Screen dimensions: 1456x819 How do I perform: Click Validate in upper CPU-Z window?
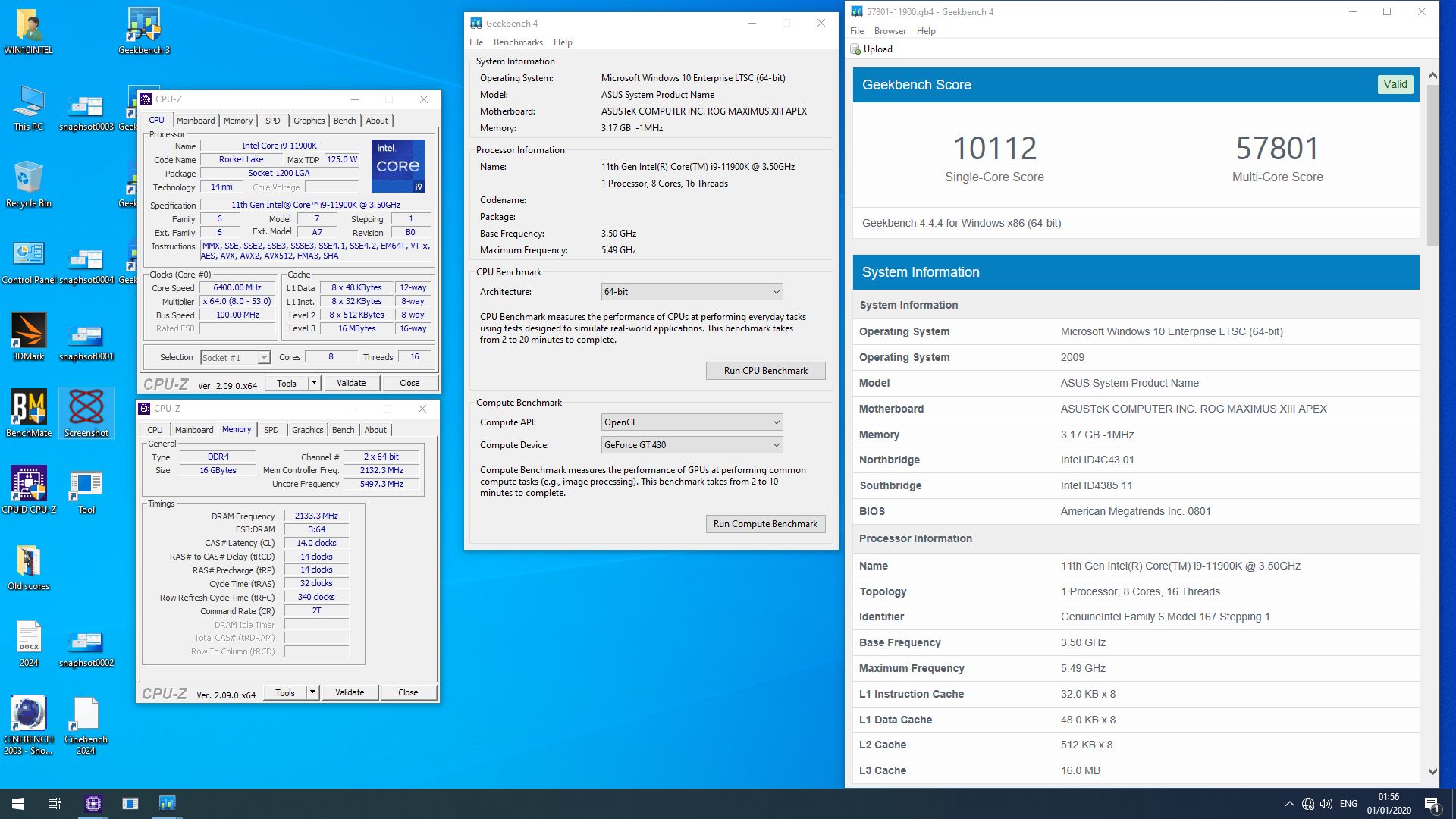351,383
